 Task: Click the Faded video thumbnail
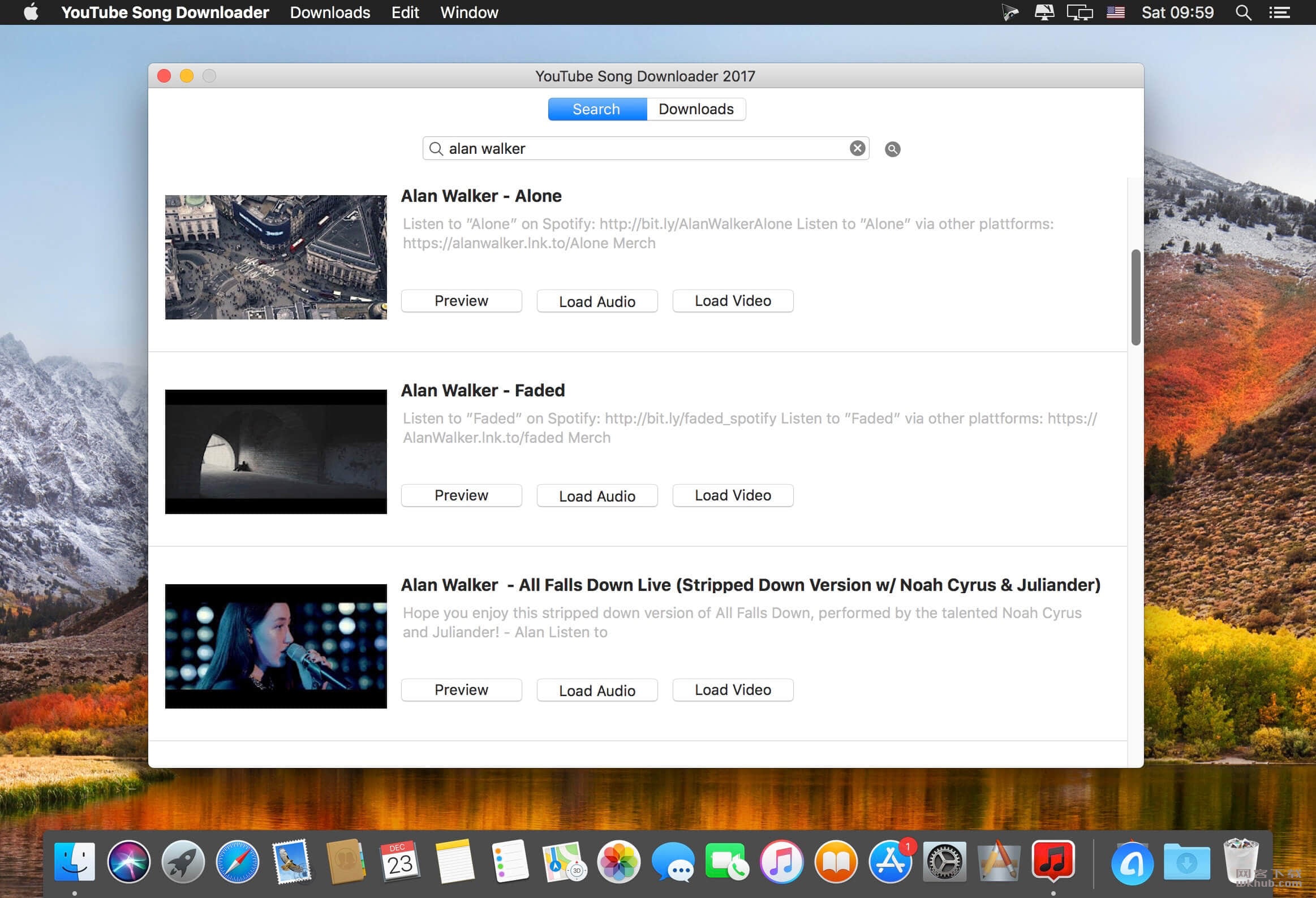276,452
